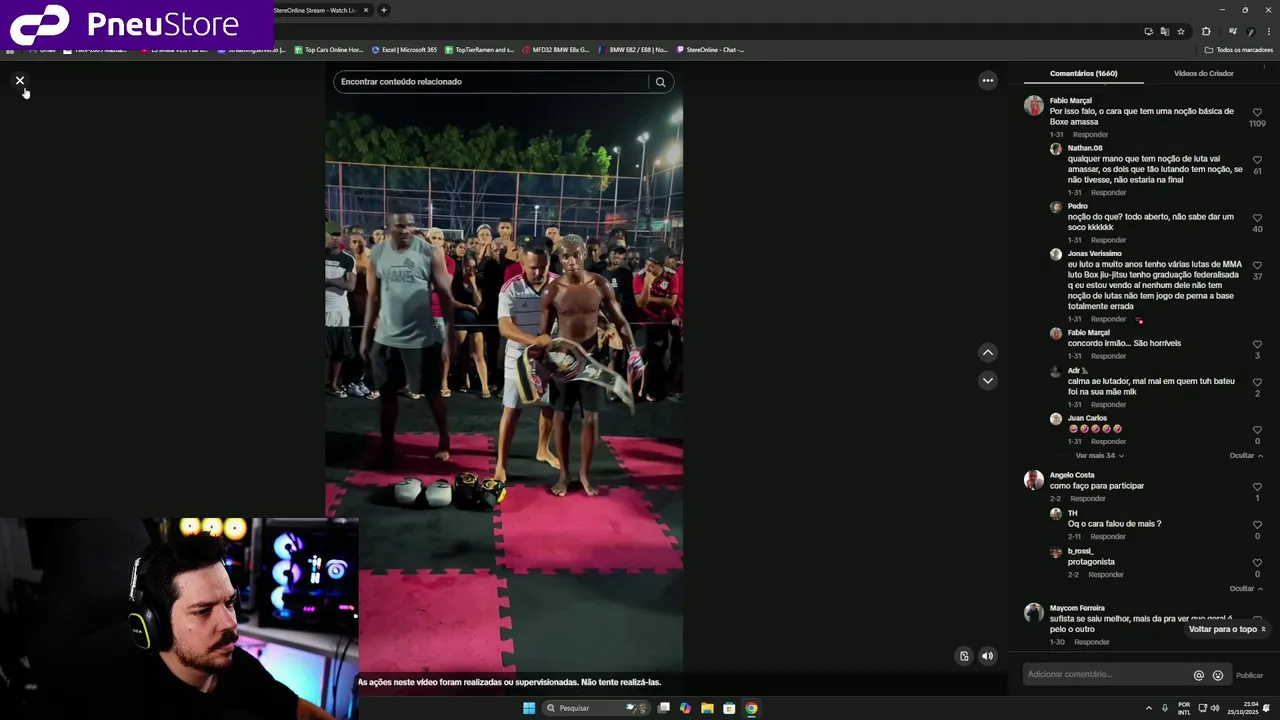1280x720 pixels.
Task: Click Responder under TH's comment
Action: 1108,537
